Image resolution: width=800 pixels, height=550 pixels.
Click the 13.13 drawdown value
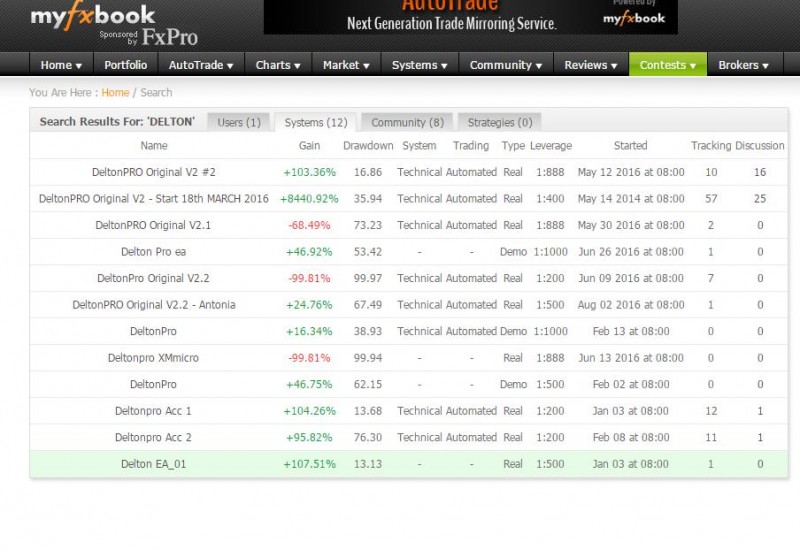point(368,464)
